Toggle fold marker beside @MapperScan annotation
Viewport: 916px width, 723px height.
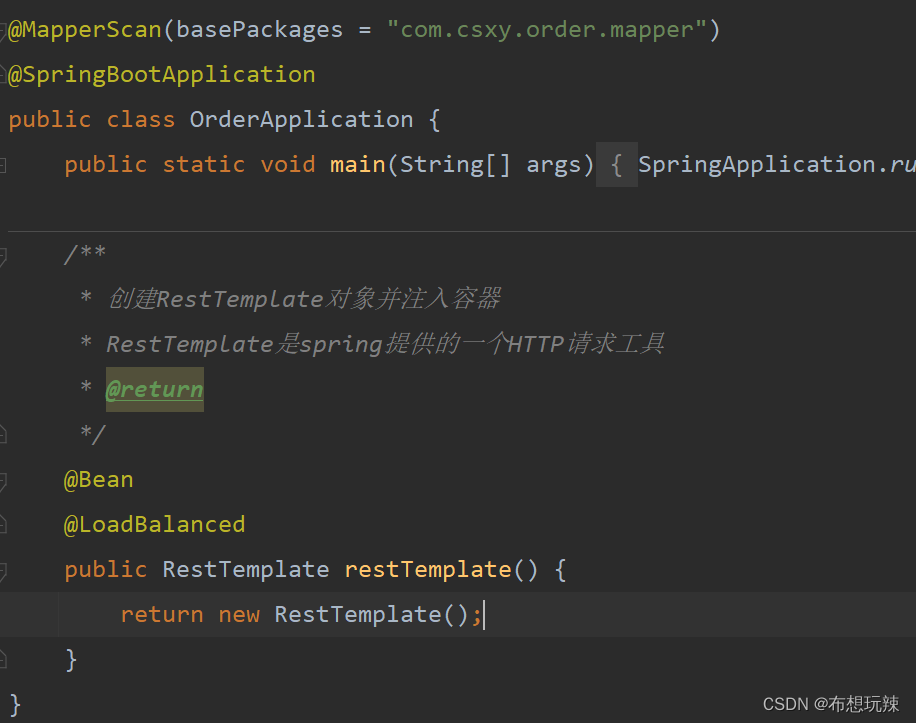(x=3, y=31)
